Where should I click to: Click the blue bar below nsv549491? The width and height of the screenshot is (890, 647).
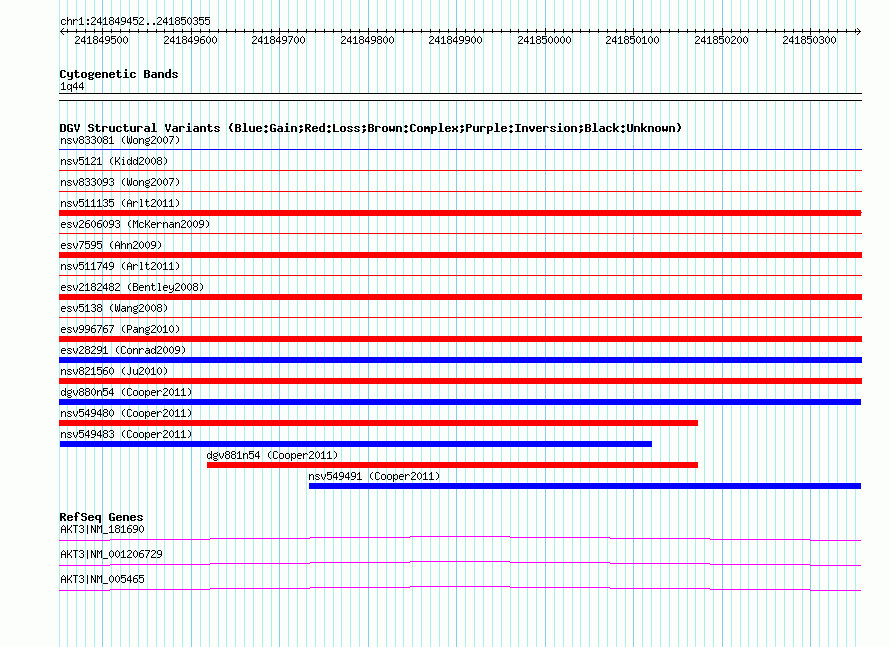click(x=585, y=486)
